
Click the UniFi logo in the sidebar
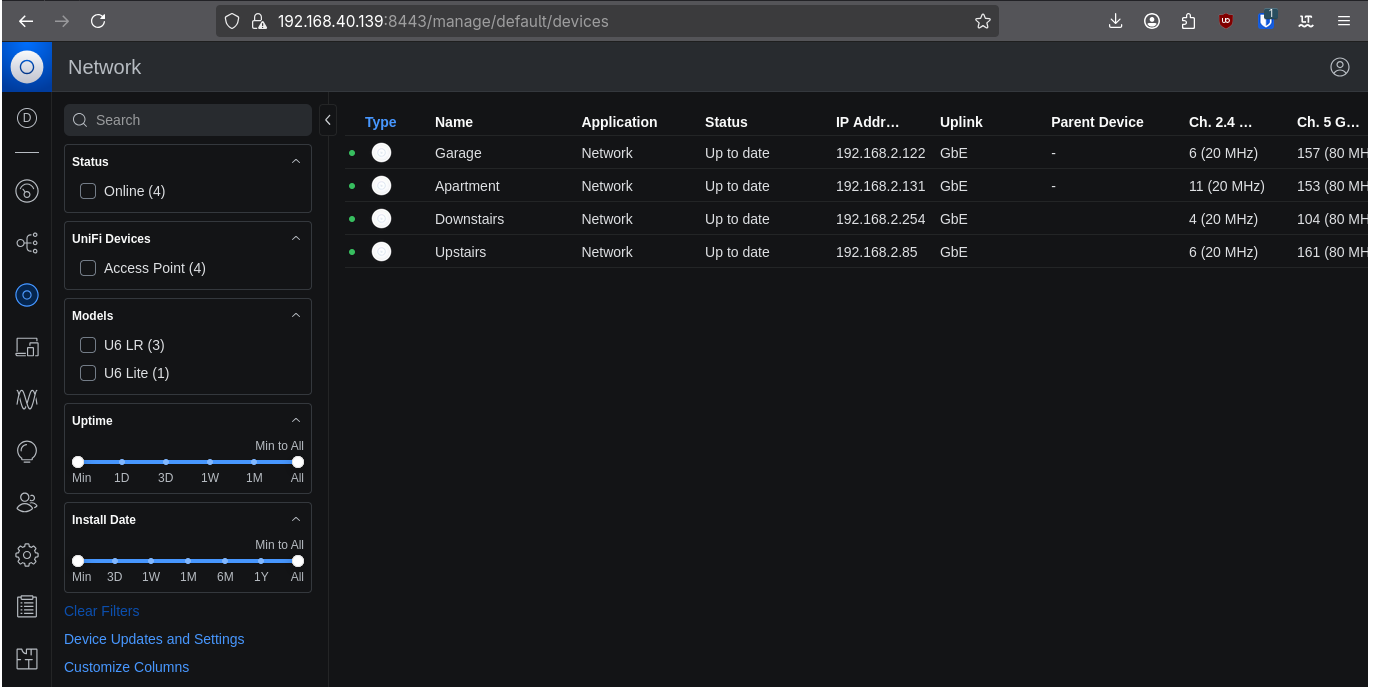pyautogui.click(x=27, y=67)
